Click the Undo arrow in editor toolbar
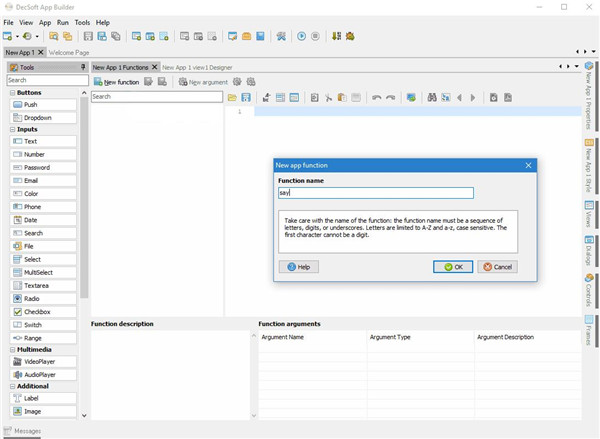Screen dimensions: 600x439 [376, 98]
